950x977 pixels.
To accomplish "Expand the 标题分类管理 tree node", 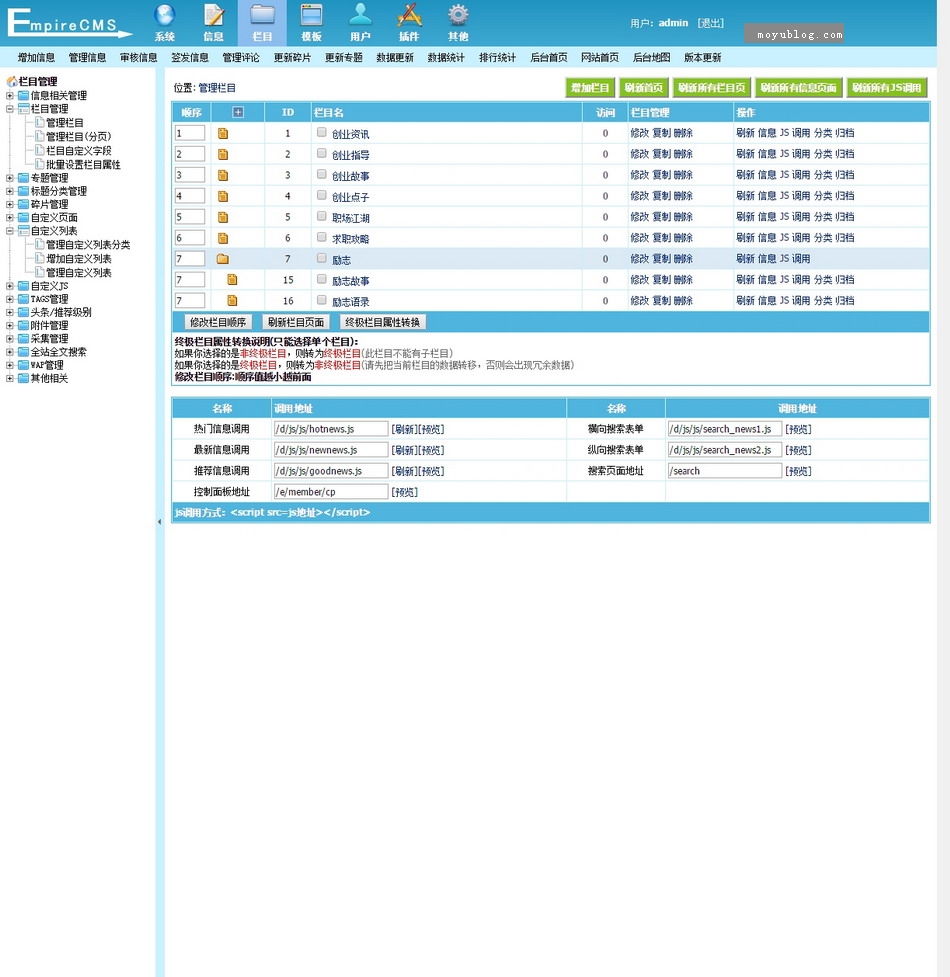I will pos(10,191).
